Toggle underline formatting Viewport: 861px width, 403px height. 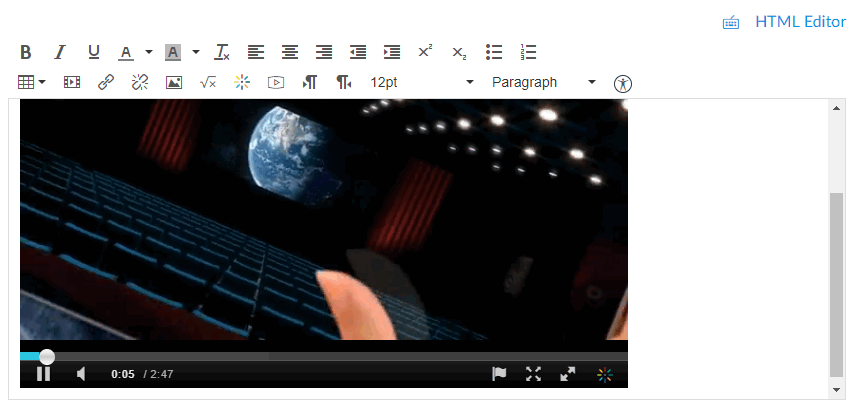click(94, 53)
